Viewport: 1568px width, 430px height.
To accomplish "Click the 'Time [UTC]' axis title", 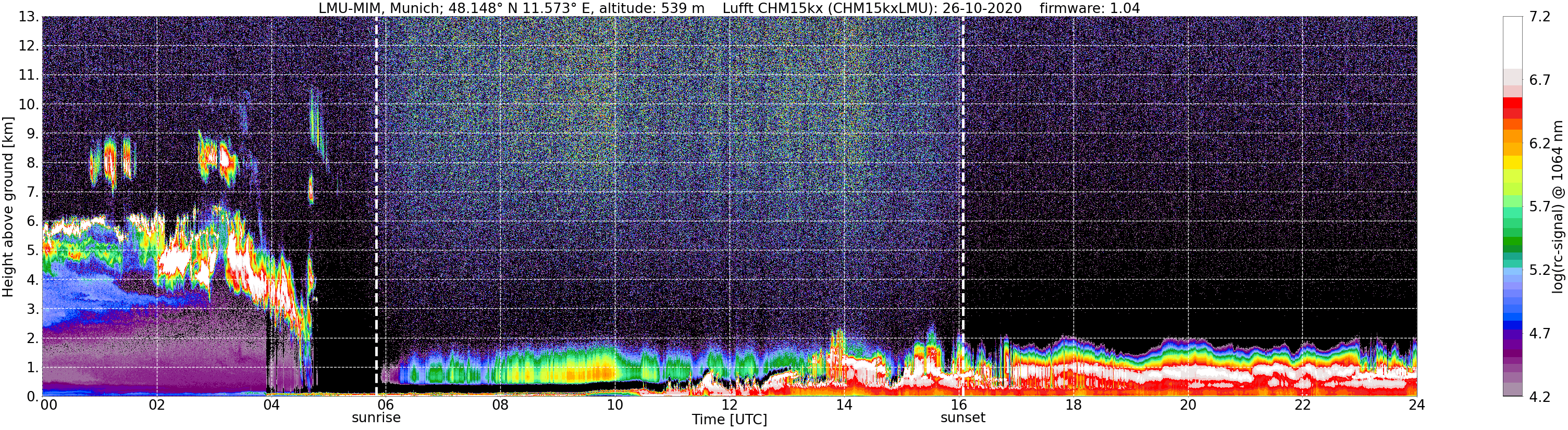I will (729, 420).
